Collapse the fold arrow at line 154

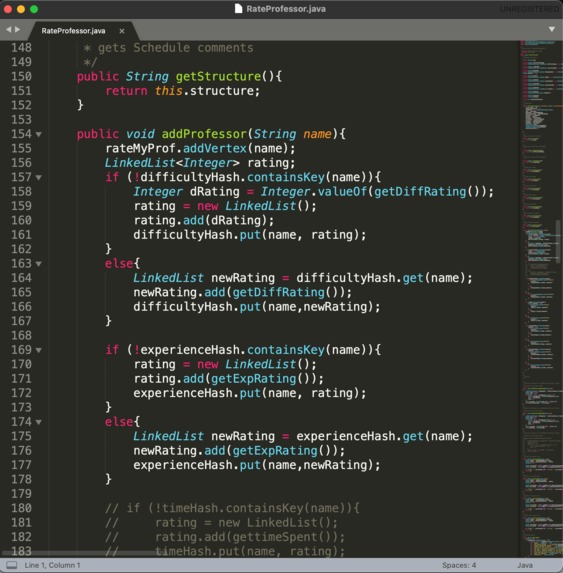pyautogui.click(x=38, y=134)
